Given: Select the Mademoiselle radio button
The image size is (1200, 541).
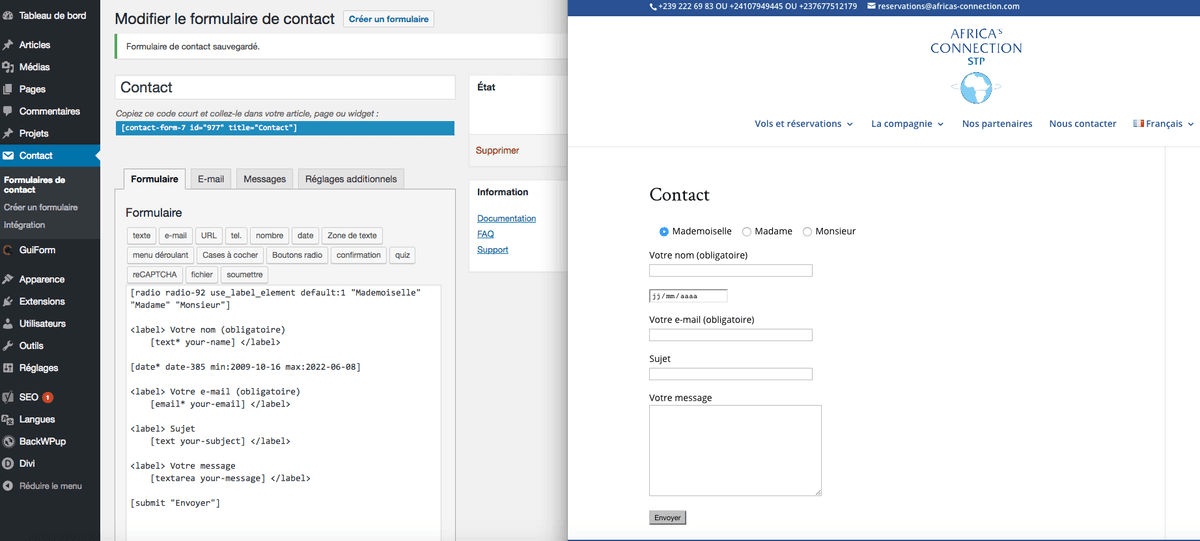Looking at the screenshot, I should [x=664, y=231].
